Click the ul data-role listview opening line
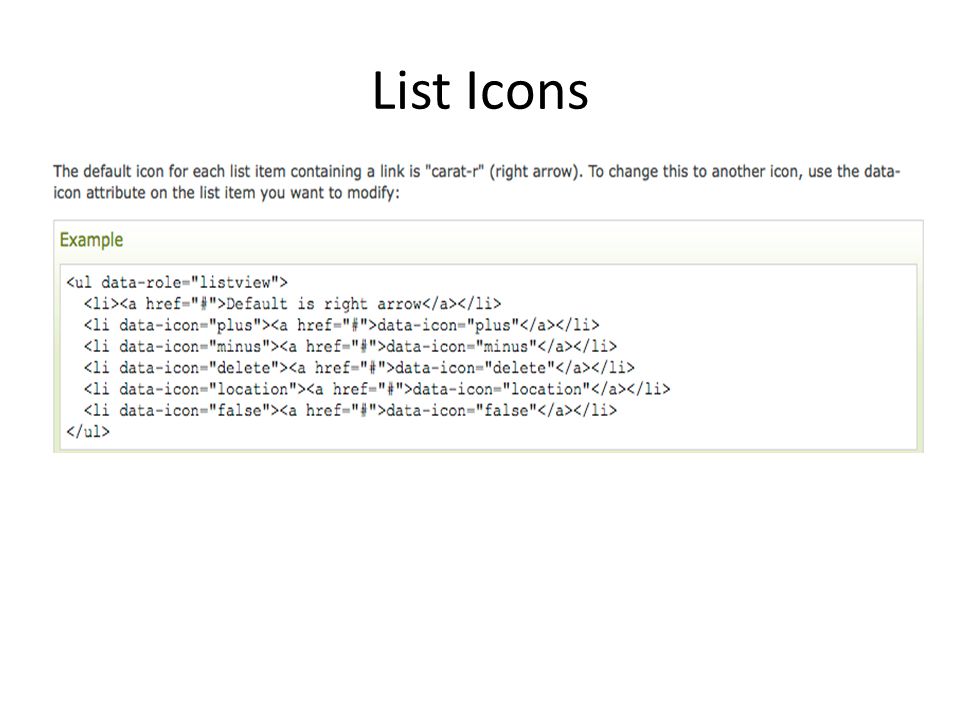The width and height of the screenshot is (960, 720). tap(177, 282)
